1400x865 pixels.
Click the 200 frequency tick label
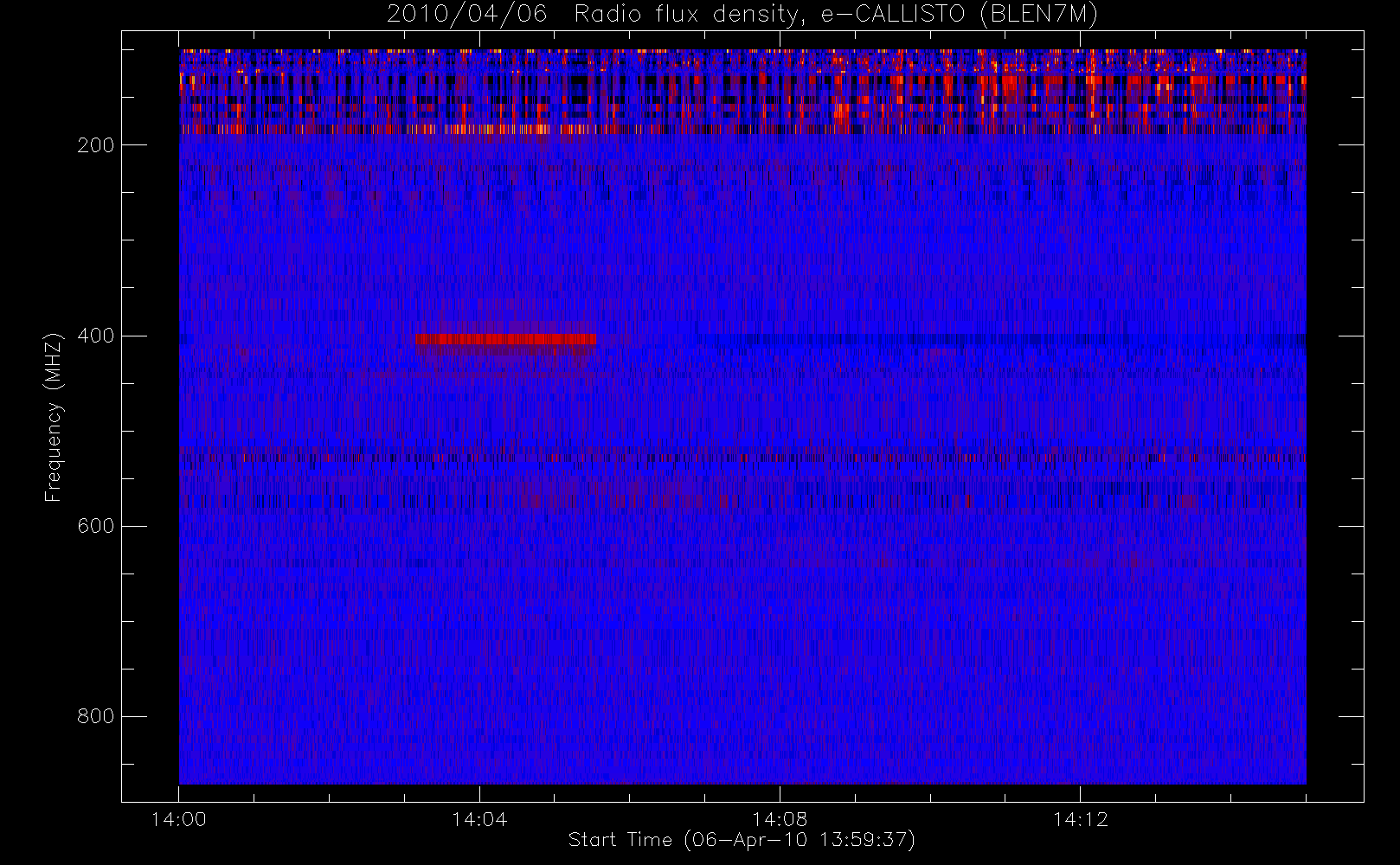coord(95,145)
